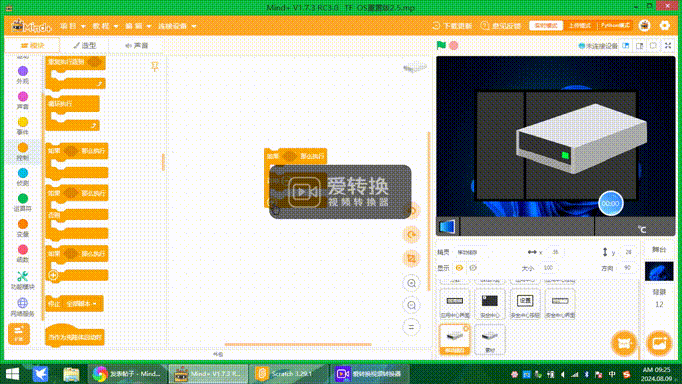Click the red stop button
The image size is (682, 384).
pos(454,45)
